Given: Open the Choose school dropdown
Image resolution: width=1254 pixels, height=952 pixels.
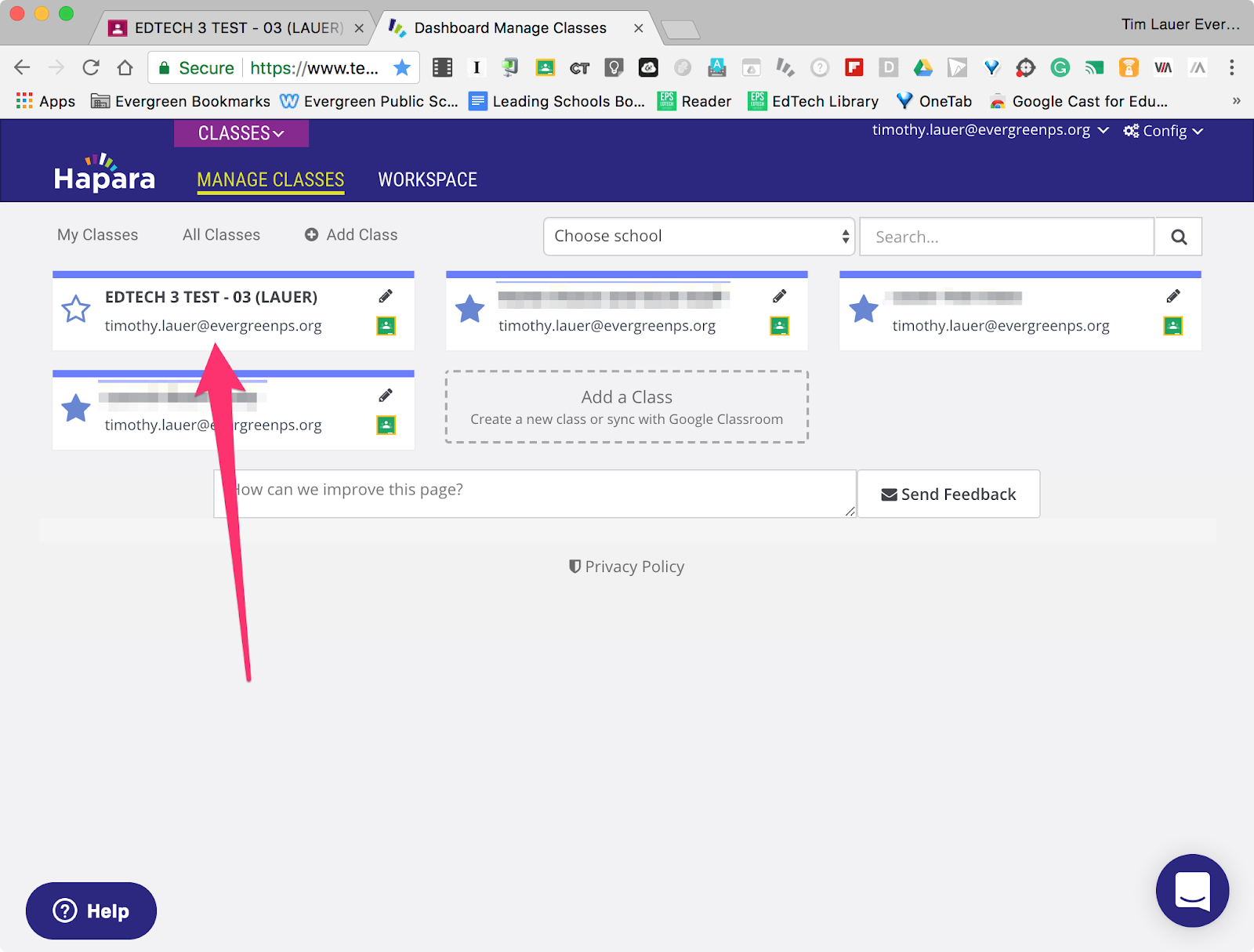Looking at the screenshot, I should click(699, 236).
